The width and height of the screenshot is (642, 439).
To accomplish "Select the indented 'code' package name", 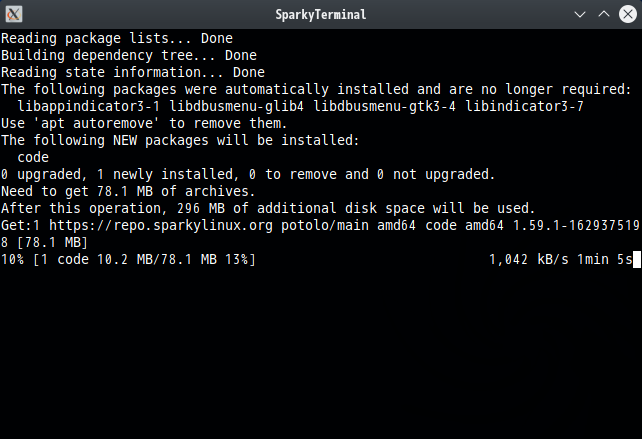I will coord(33,158).
